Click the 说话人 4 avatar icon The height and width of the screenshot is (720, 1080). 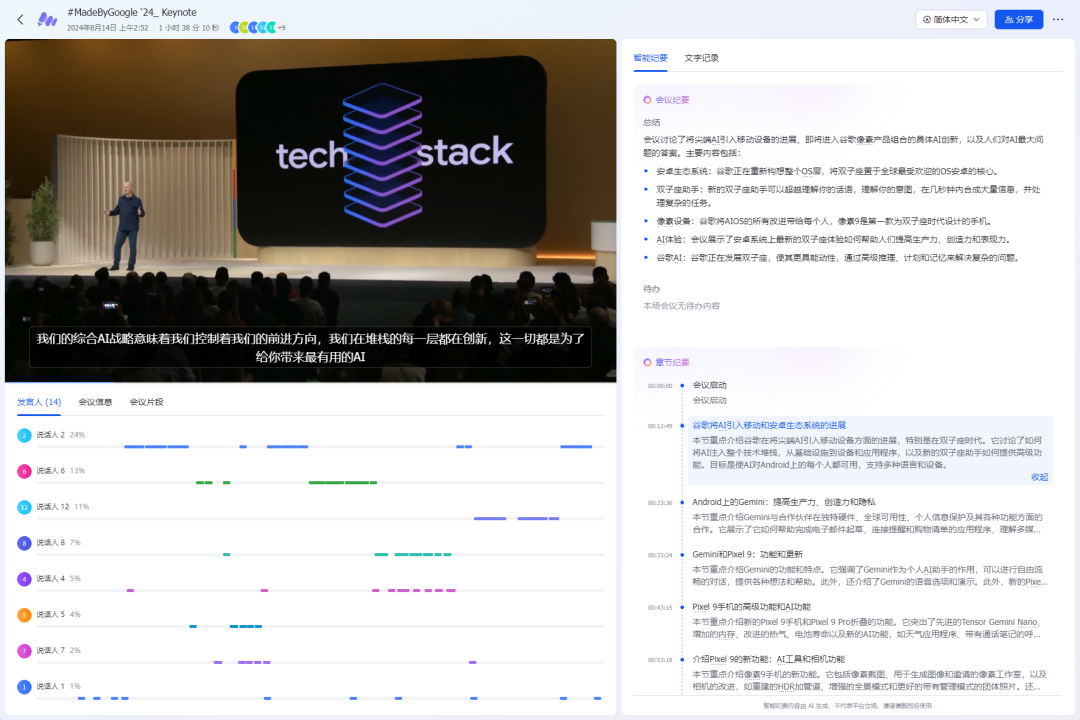[x=24, y=579]
